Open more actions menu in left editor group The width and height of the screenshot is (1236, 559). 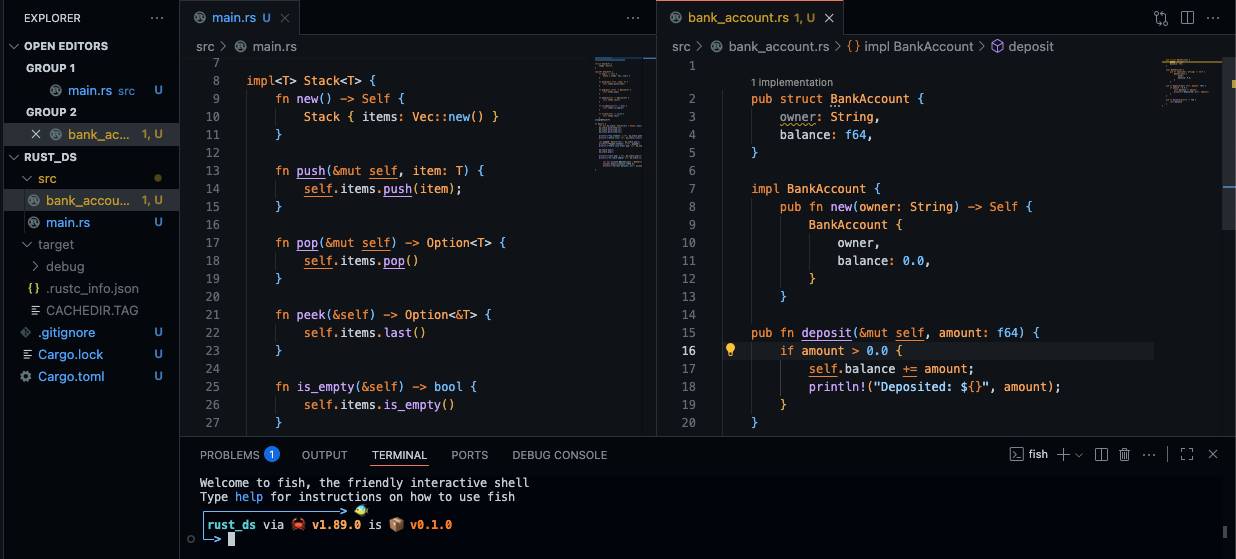pos(633,18)
